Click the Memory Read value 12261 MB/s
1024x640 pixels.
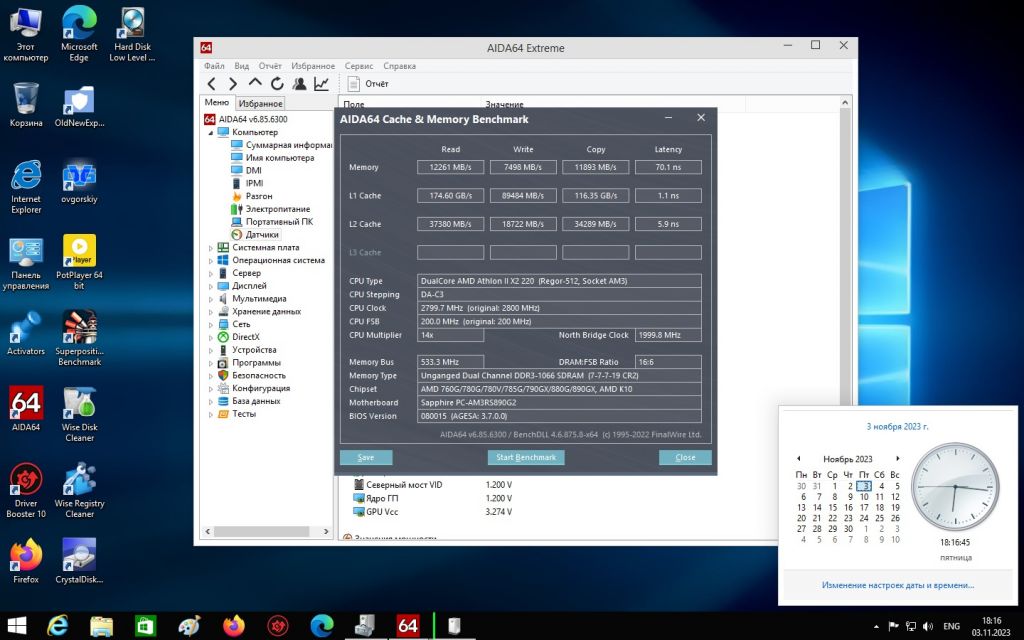[451, 167]
